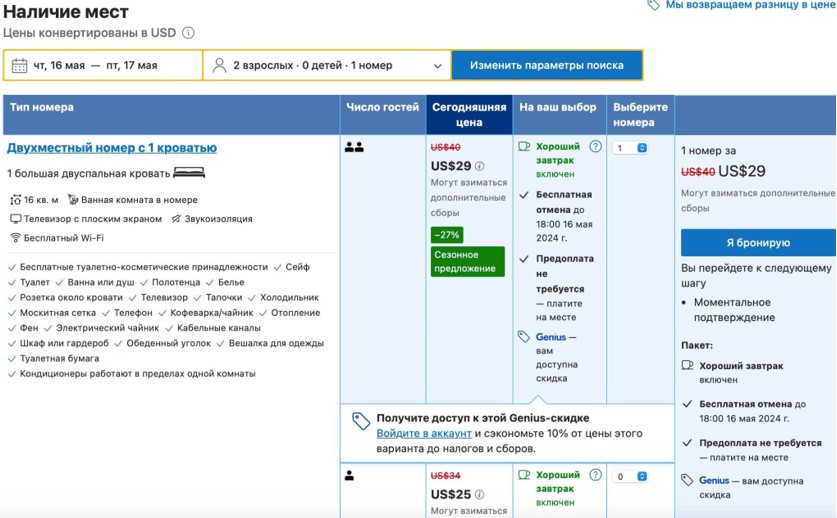Open breakfast help question mark in second row
This screenshot has height=518, width=837.
point(596,476)
